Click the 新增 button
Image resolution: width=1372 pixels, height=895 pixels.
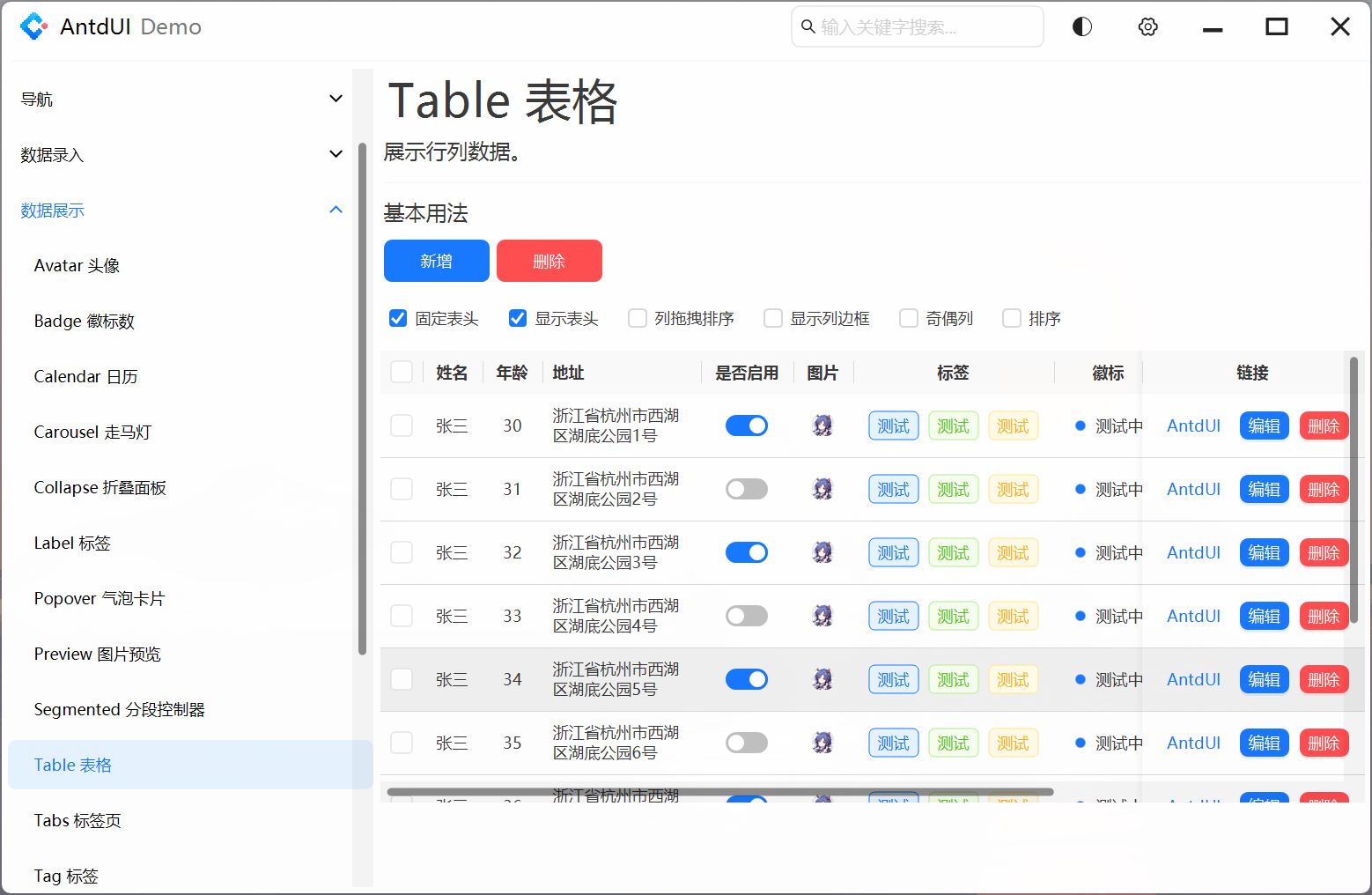coord(436,261)
